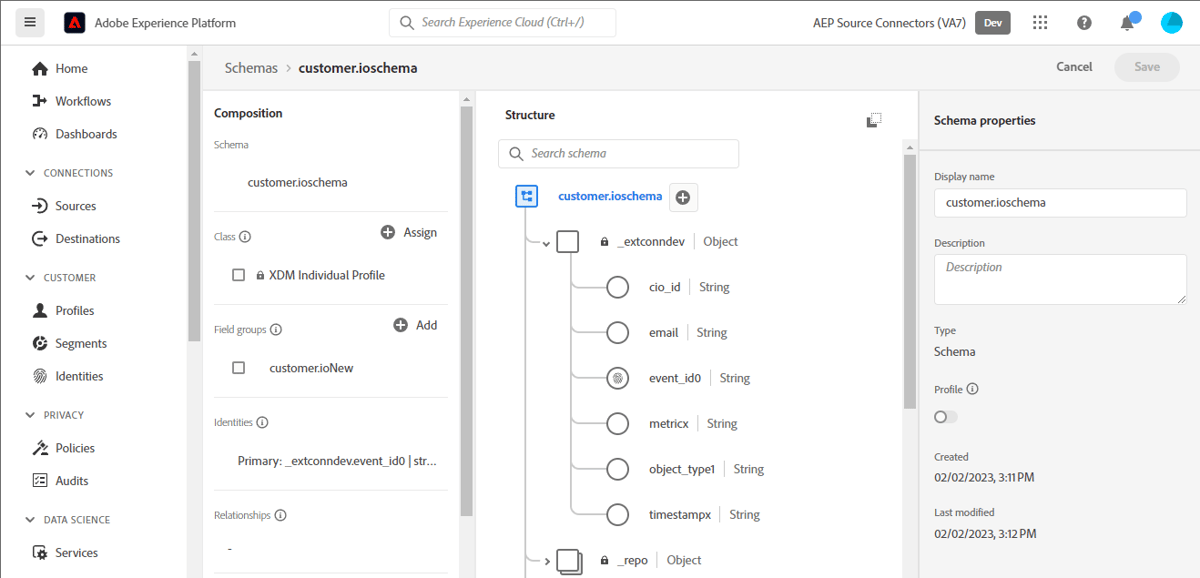Assign a class with the Assign button

pyautogui.click(x=409, y=232)
